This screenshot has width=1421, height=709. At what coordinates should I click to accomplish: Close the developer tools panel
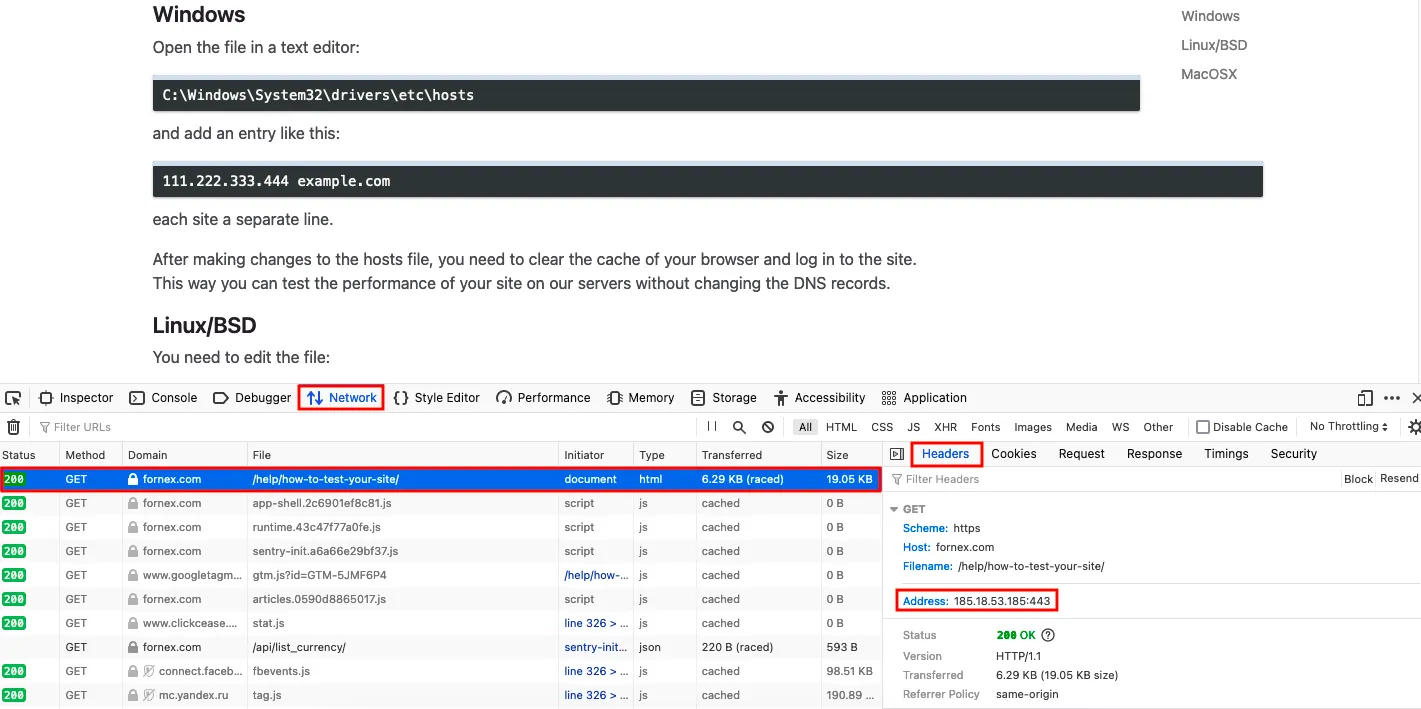[1416, 398]
